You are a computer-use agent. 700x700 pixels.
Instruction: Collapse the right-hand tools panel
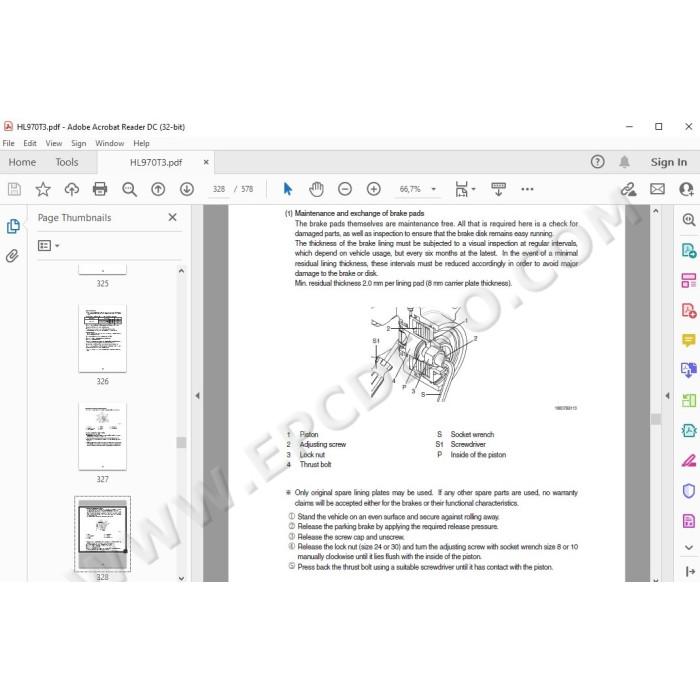[x=690, y=571]
